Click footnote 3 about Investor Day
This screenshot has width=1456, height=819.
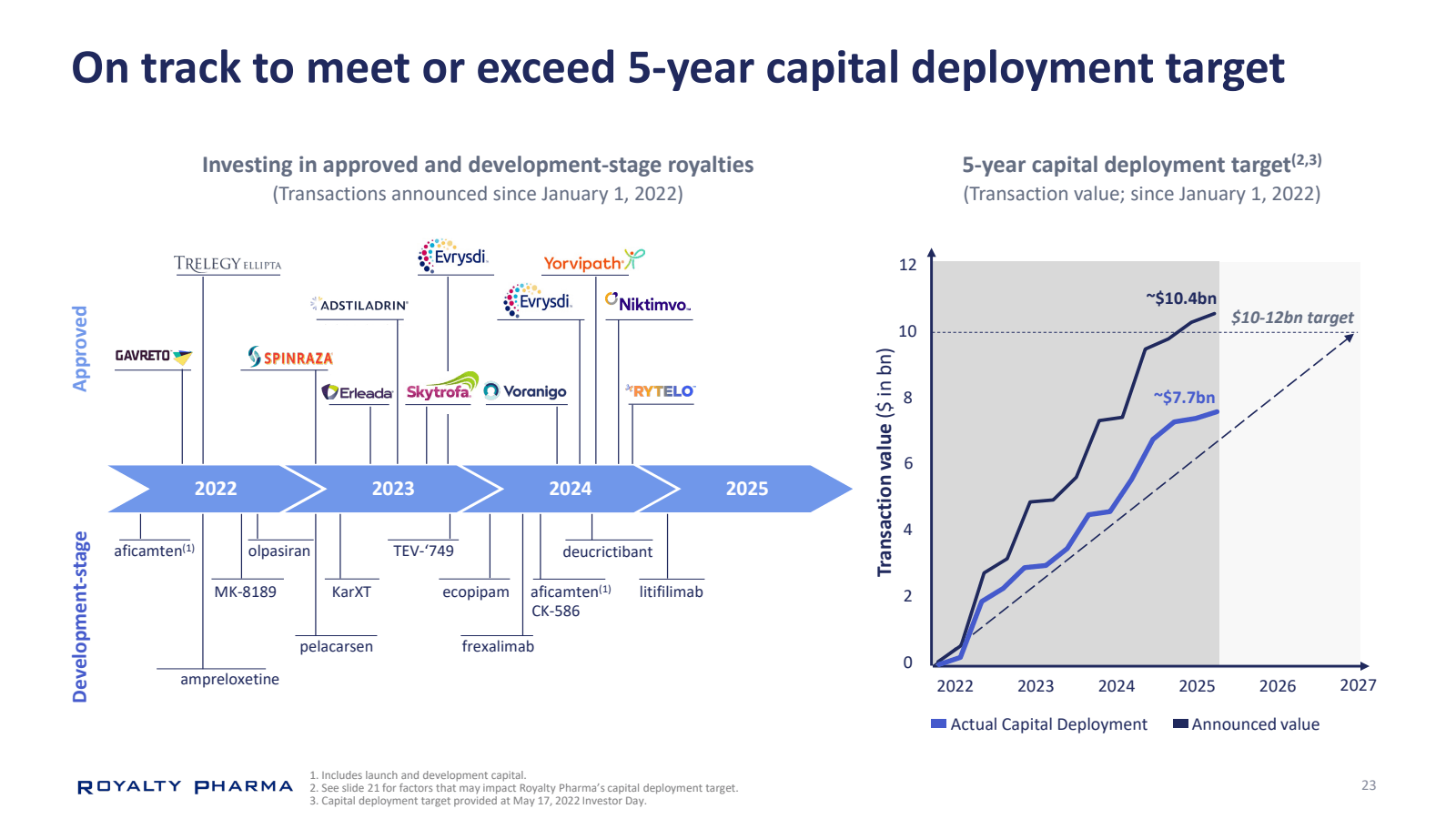tap(478, 801)
